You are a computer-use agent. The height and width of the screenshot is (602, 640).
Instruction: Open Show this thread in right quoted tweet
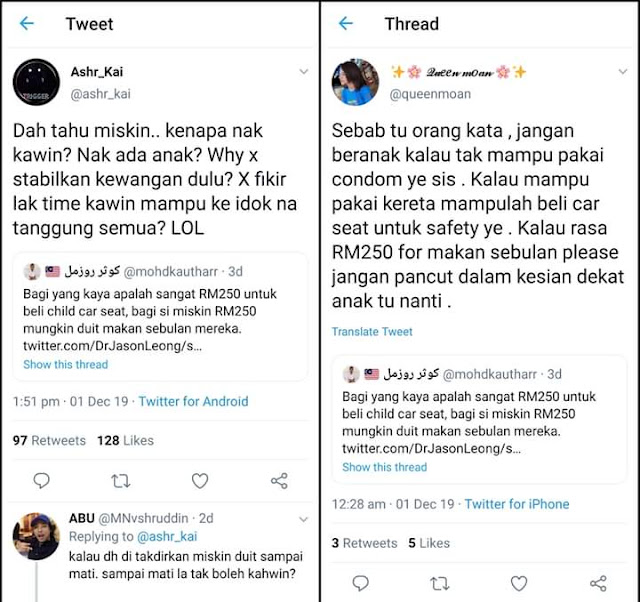pyautogui.click(x=384, y=467)
